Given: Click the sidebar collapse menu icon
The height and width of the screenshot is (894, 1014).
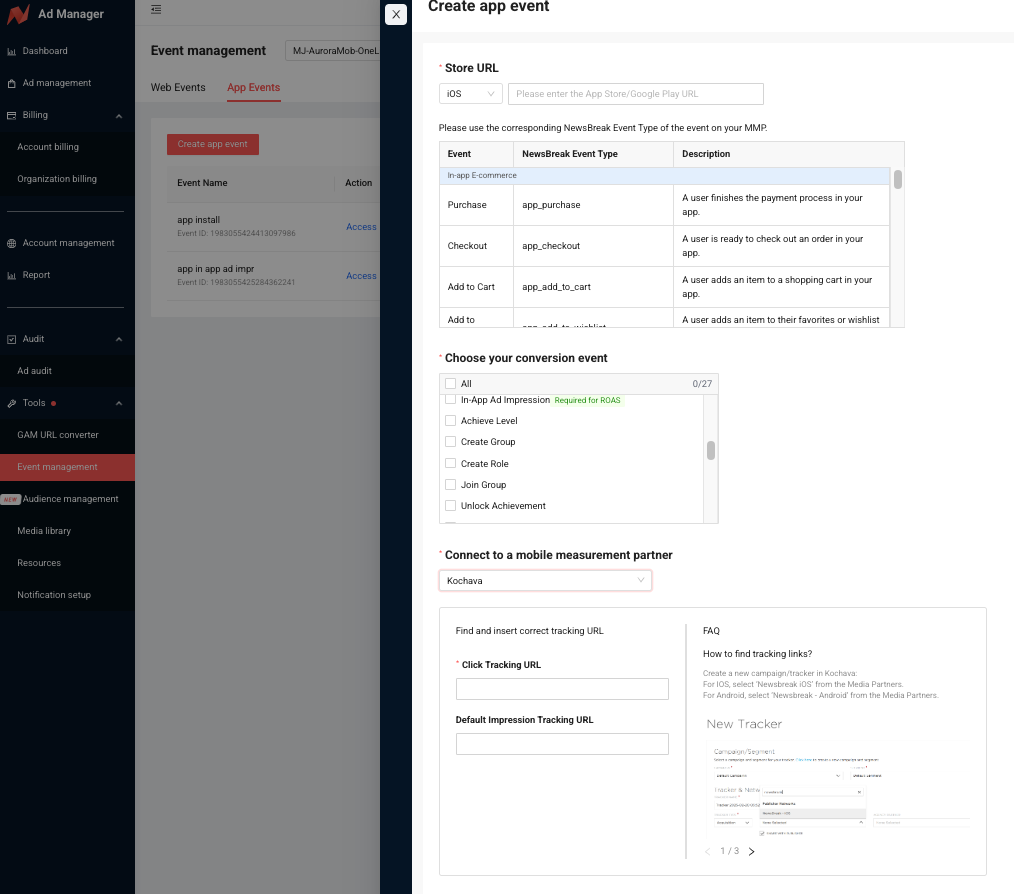Looking at the screenshot, I should coord(156,9).
